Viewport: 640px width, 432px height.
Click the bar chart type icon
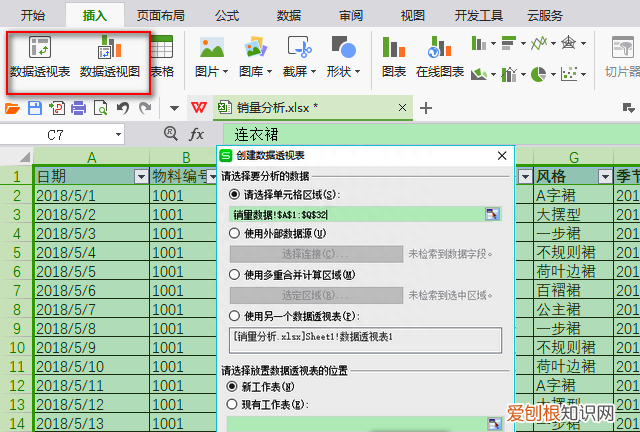tap(509, 43)
